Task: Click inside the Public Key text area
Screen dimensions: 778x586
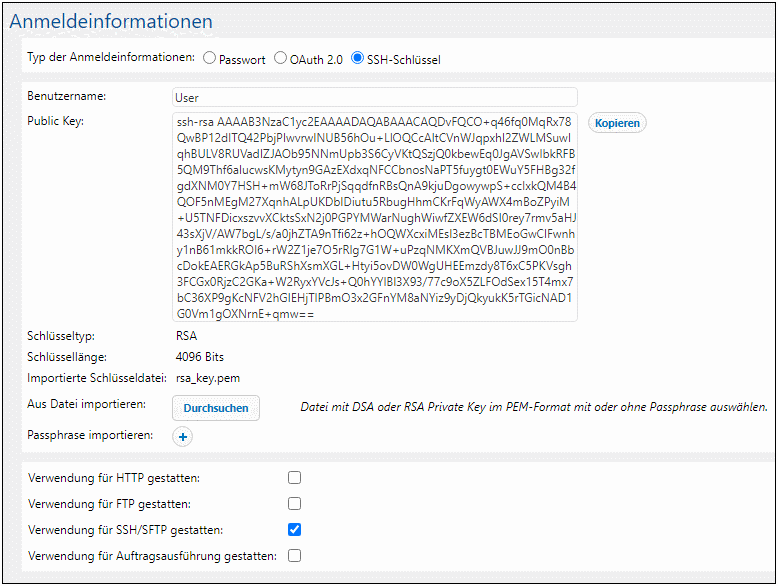Action: pyautogui.click(x=374, y=217)
